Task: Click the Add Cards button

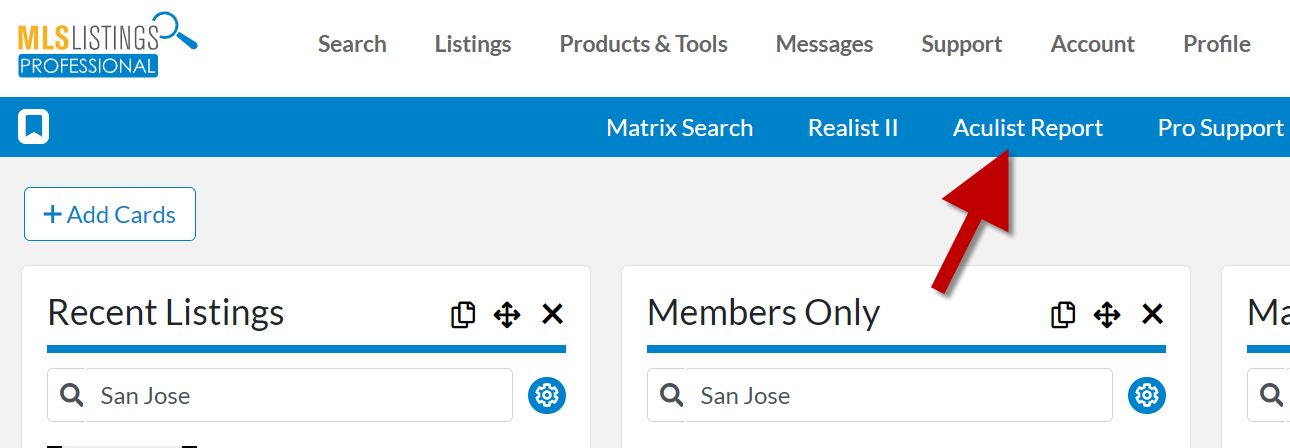Action: (110, 214)
